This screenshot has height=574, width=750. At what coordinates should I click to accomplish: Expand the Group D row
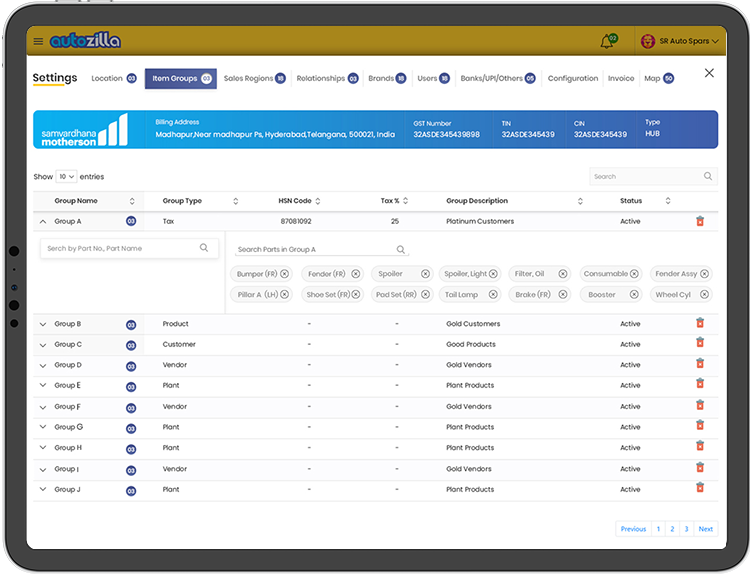(x=43, y=365)
